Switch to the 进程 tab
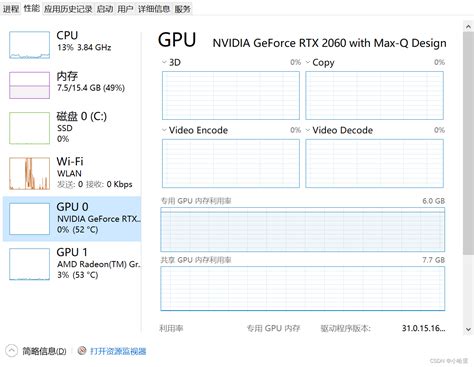 pyautogui.click(x=11, y=9)
